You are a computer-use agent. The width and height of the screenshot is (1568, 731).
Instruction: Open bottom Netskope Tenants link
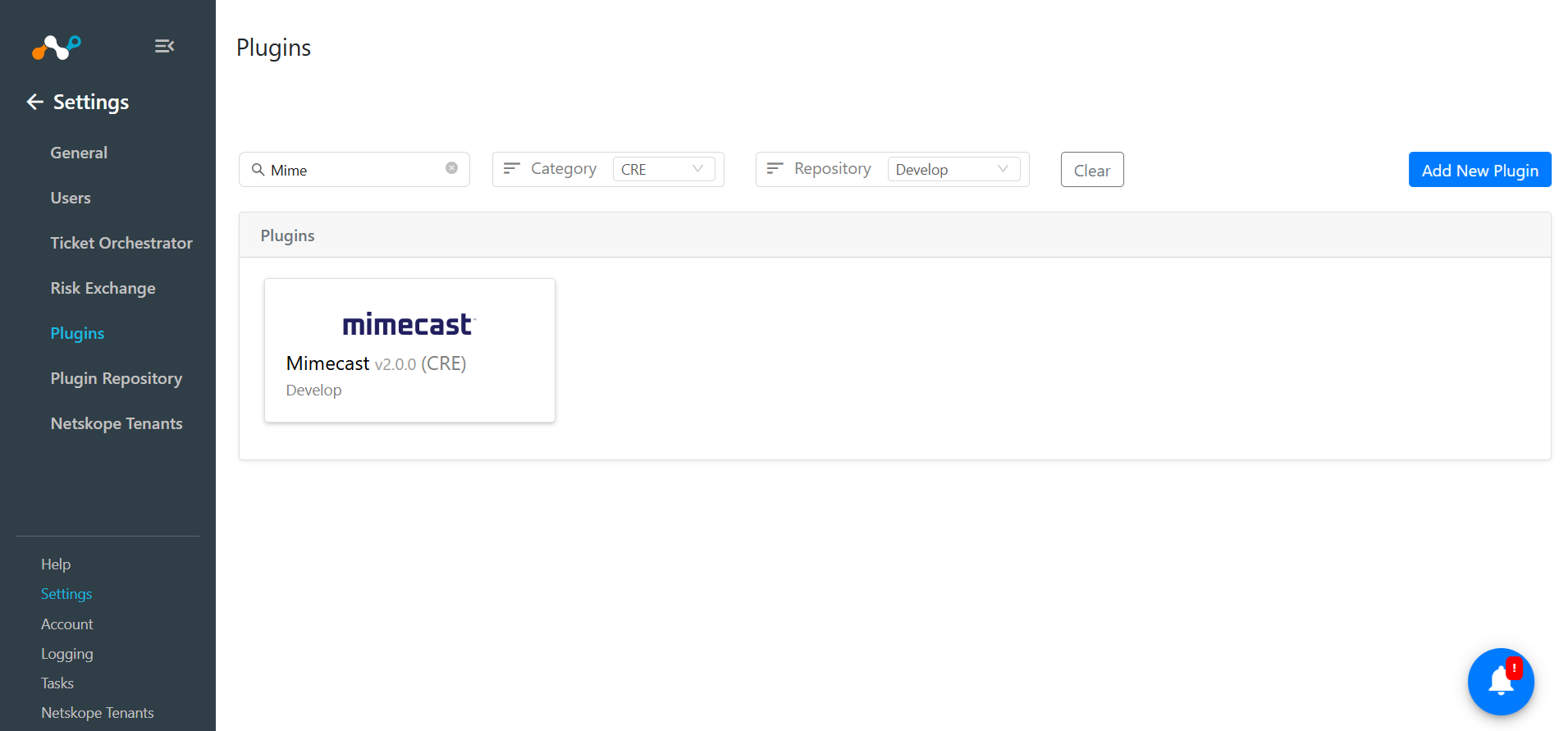click(98, 713)
